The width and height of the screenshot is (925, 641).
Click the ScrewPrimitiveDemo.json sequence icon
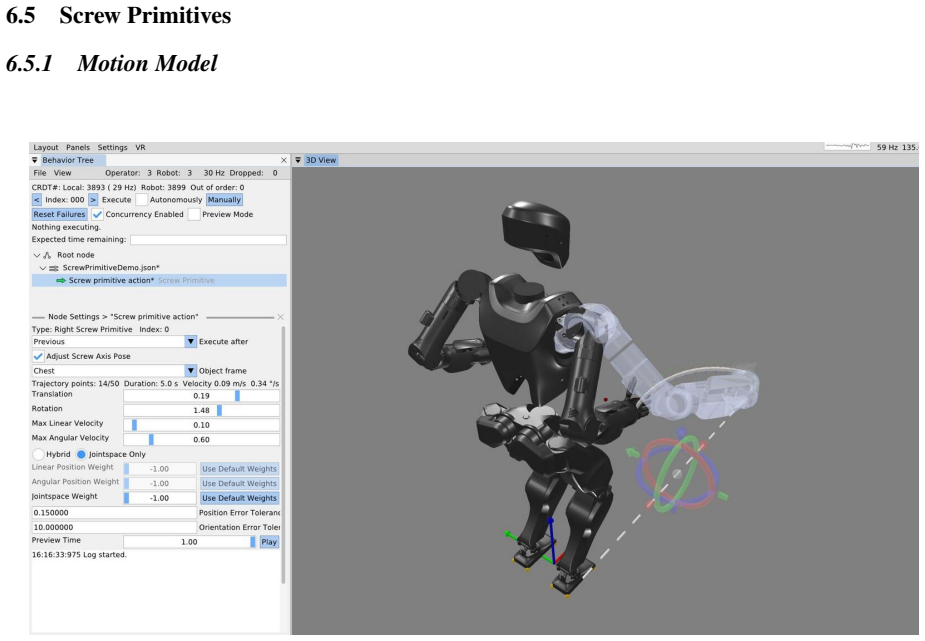(54, 268)
